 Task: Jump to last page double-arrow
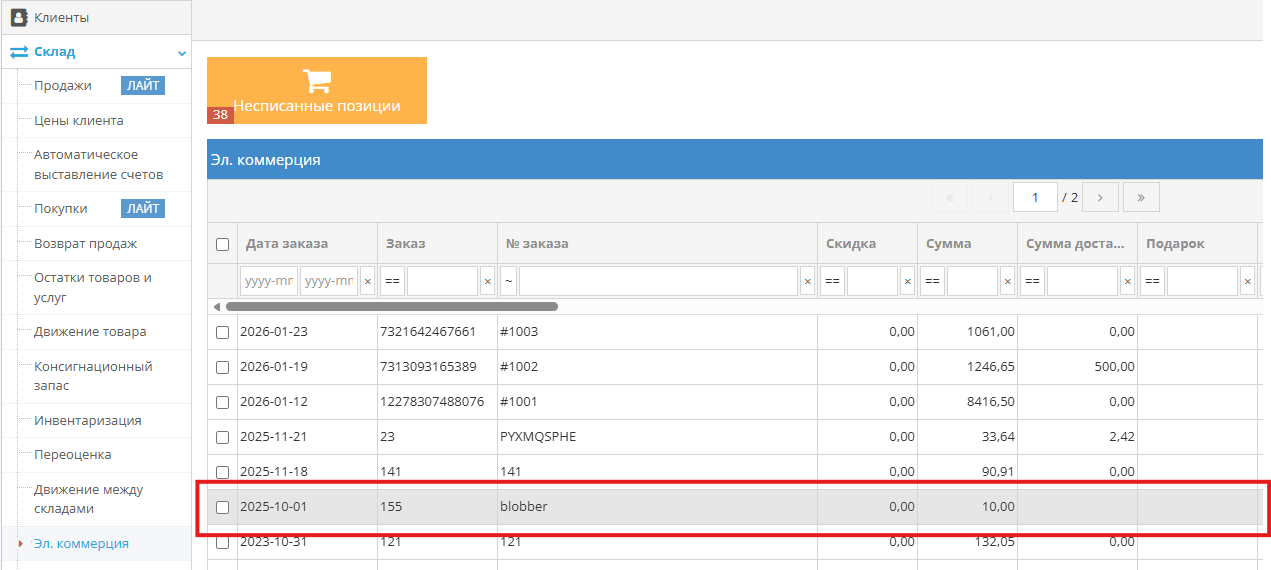(x=1141, y=197)
